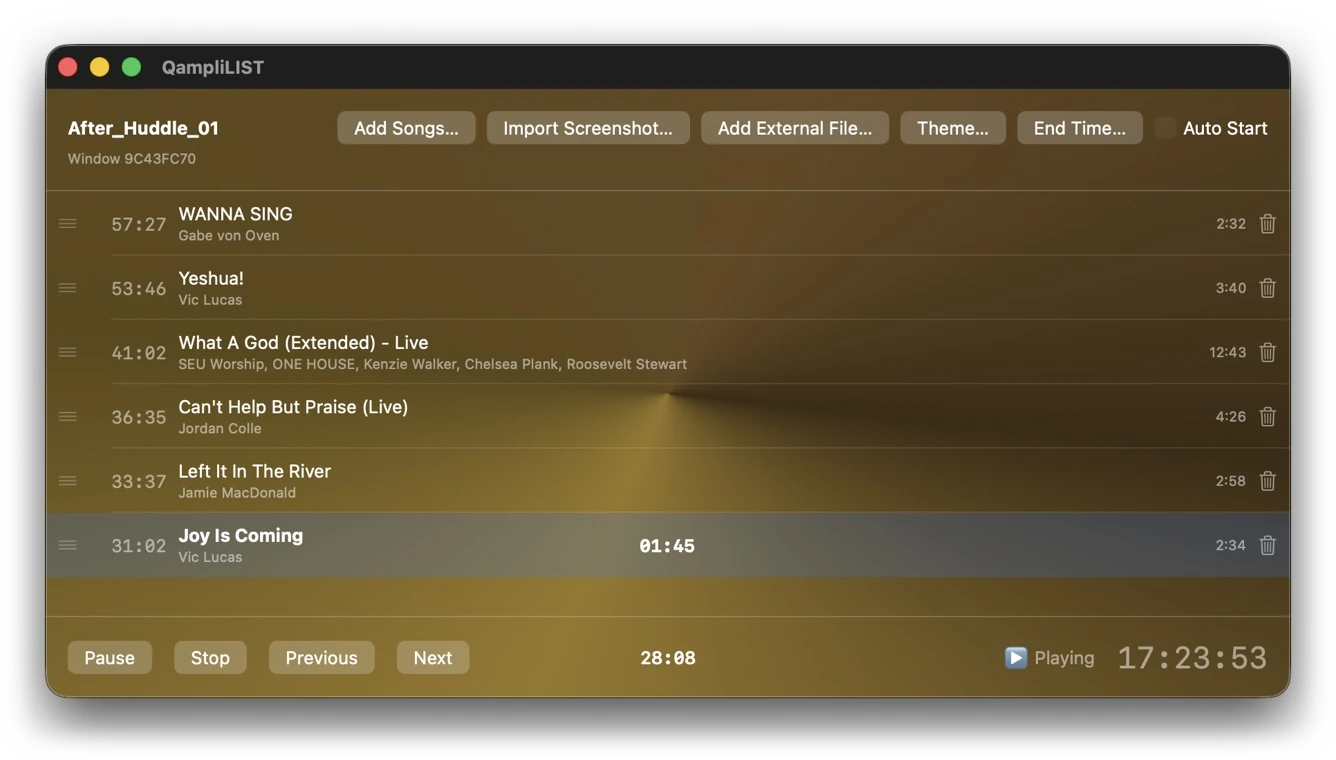The height and width of the screenshot is (760, 1336).
Task: Remove What A God (Extended) track
Action: [x=1267, y=352]
